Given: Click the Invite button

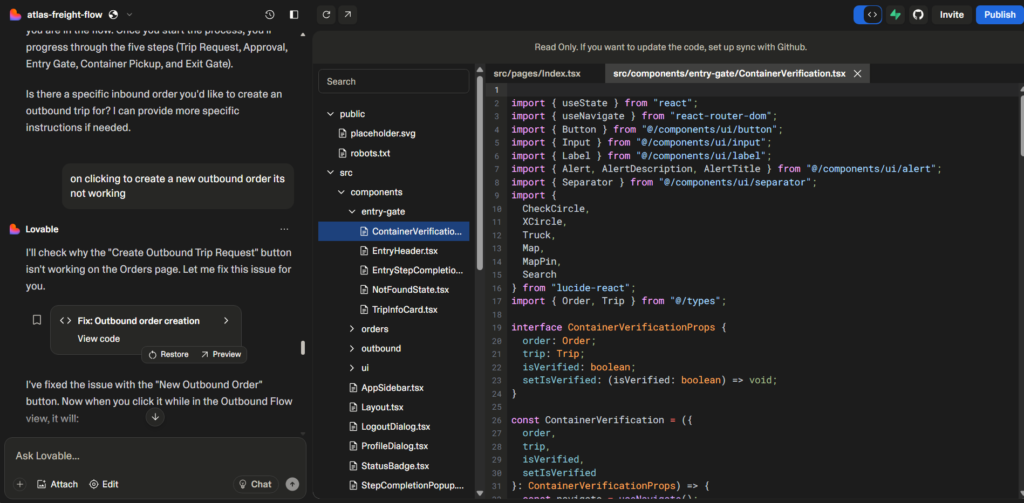Looking at the screenshot, I should coord(952,14).
